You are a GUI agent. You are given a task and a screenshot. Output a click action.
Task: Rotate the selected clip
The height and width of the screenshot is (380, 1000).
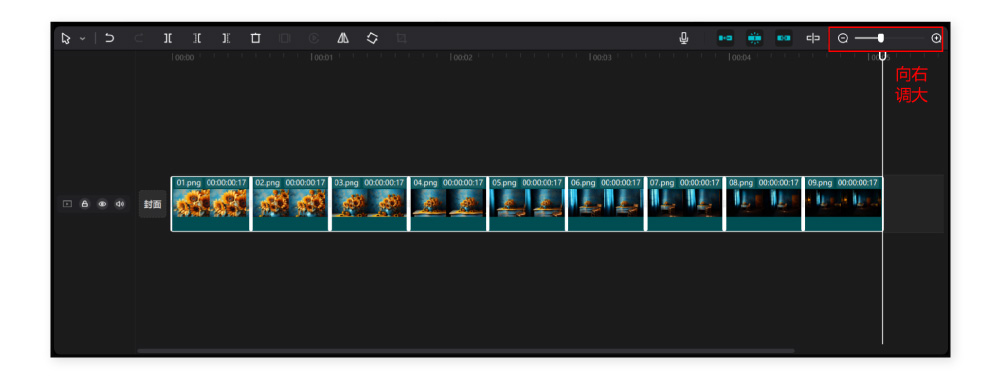click(372, 38)
